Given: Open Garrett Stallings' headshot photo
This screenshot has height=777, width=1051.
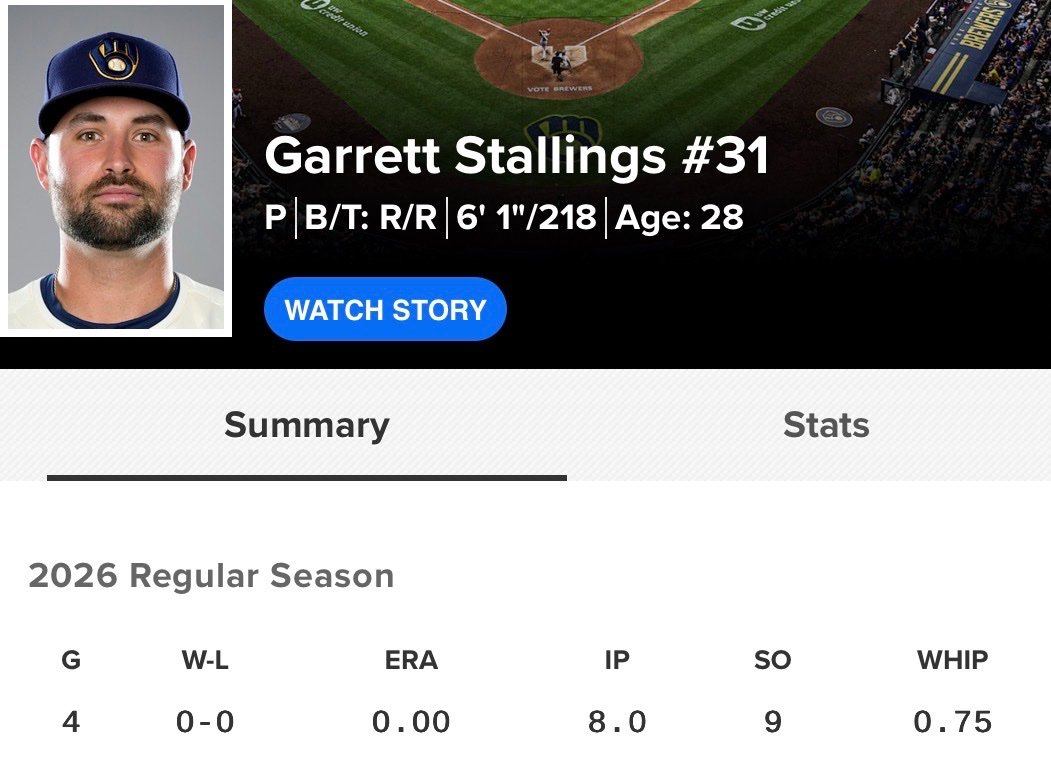Looking at the screenshot, I should coord(116,167).
